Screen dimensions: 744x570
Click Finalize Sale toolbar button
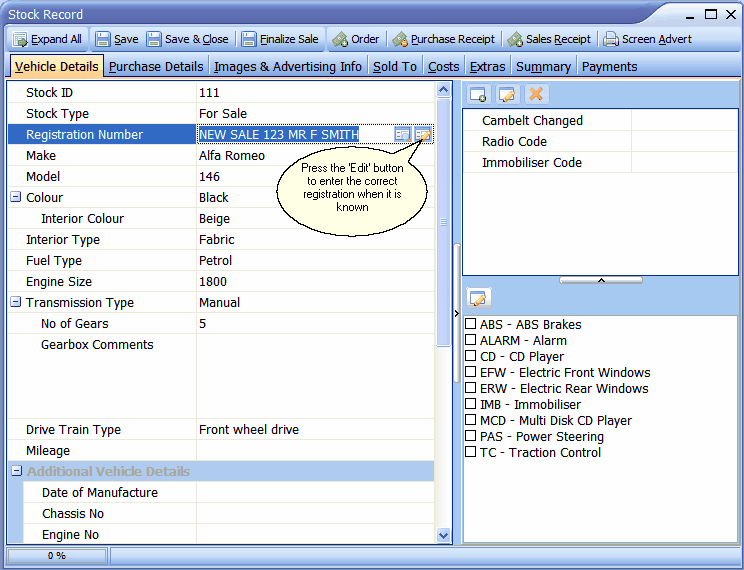tap(279, 39)
